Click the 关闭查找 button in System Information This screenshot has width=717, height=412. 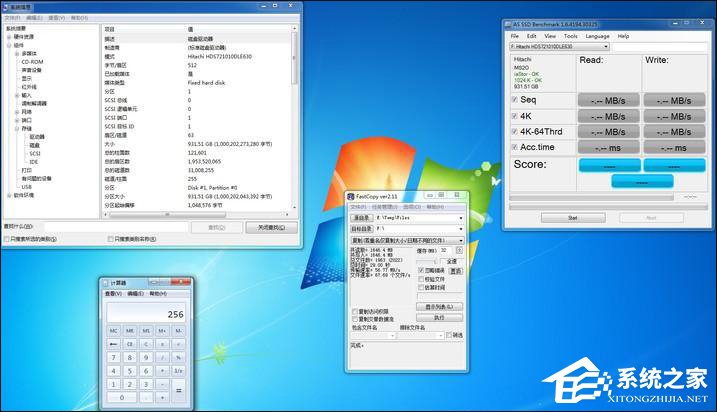[272, 227]
